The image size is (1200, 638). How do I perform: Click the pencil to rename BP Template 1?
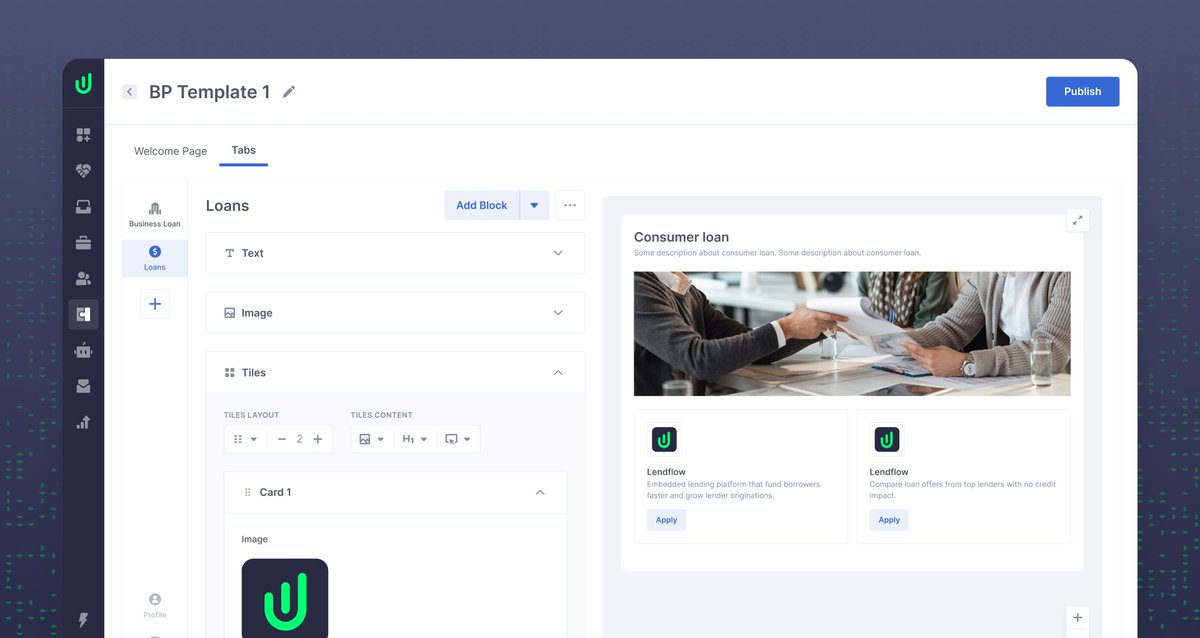[289, 91]
